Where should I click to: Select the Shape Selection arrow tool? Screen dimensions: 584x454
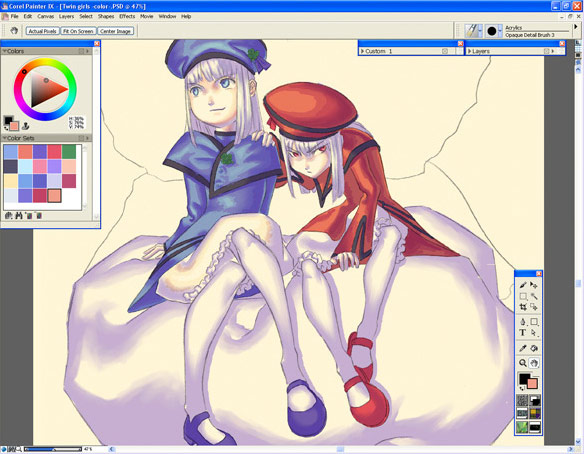(534, 333)
